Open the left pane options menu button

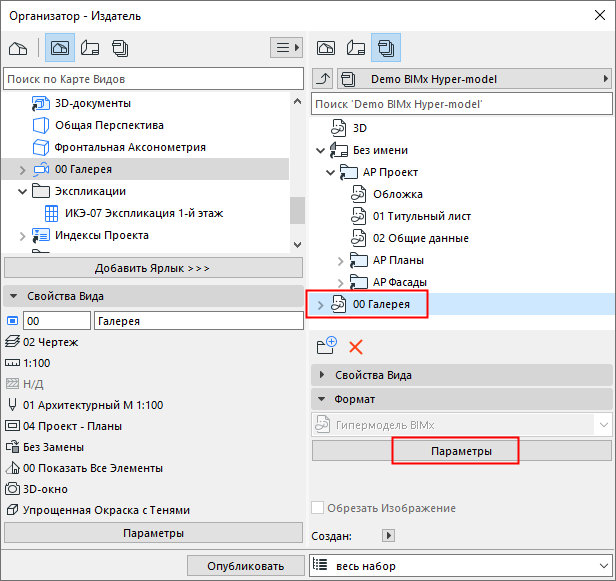tap(286, 48)
